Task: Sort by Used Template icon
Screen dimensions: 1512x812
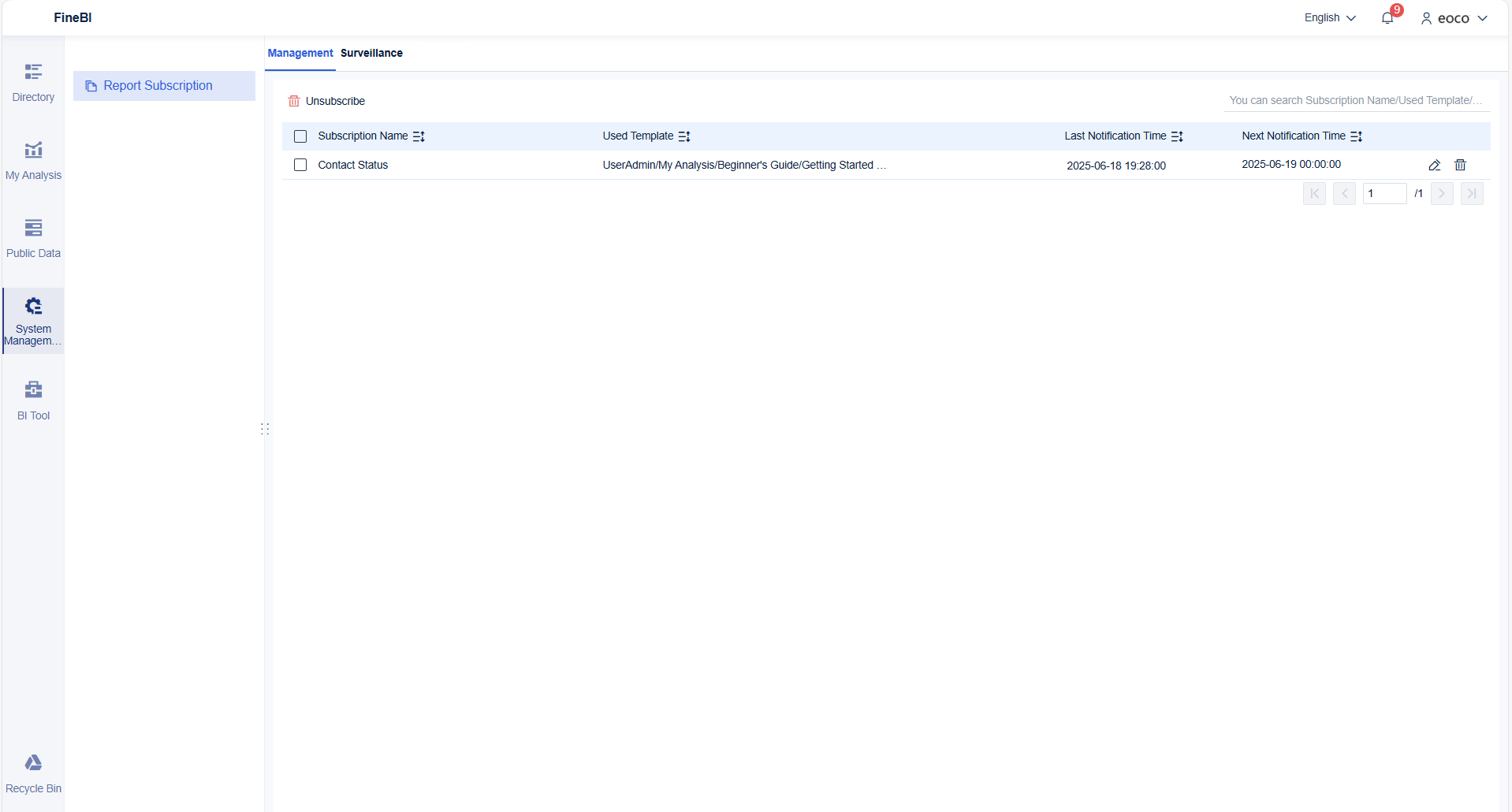Action: tap(684, 136)
